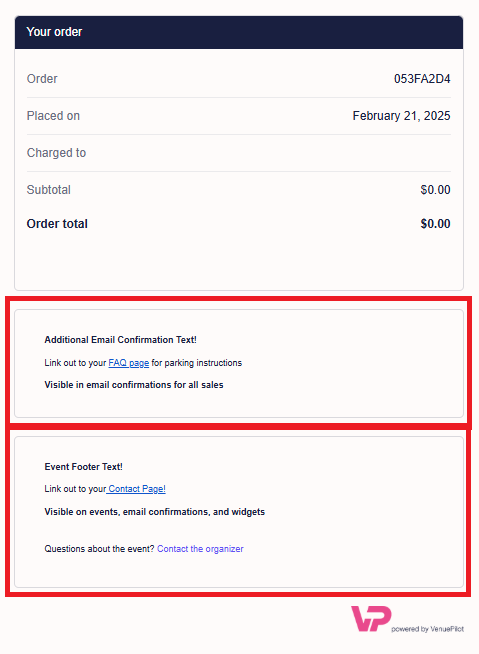Click the Charged to row label
The width and height of the screenshot is (479, 654).
tap(56, 153)
